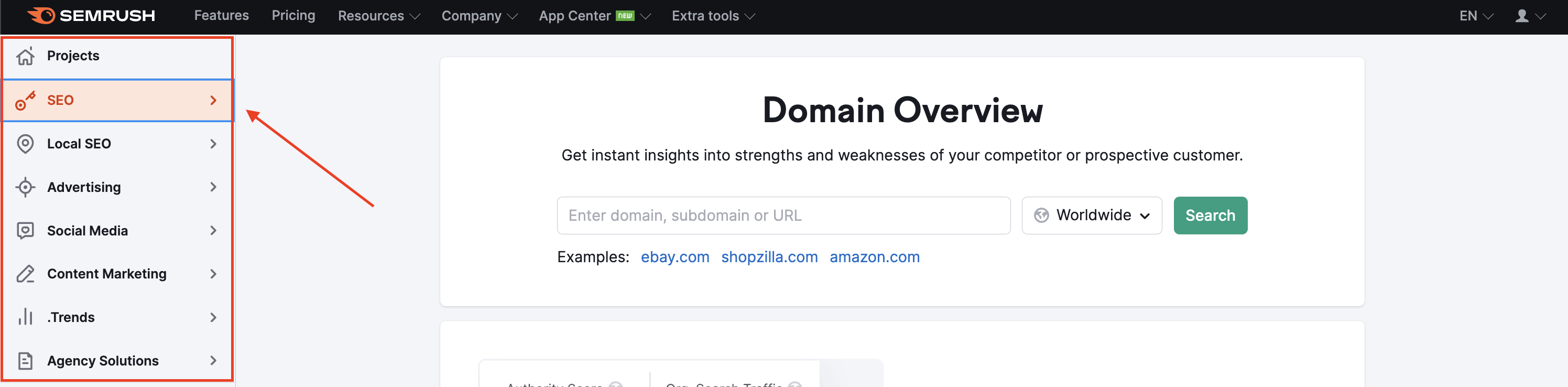Click the Content Marketing pencil icon
The image size is (1568, 387).
tap(25, 274)
